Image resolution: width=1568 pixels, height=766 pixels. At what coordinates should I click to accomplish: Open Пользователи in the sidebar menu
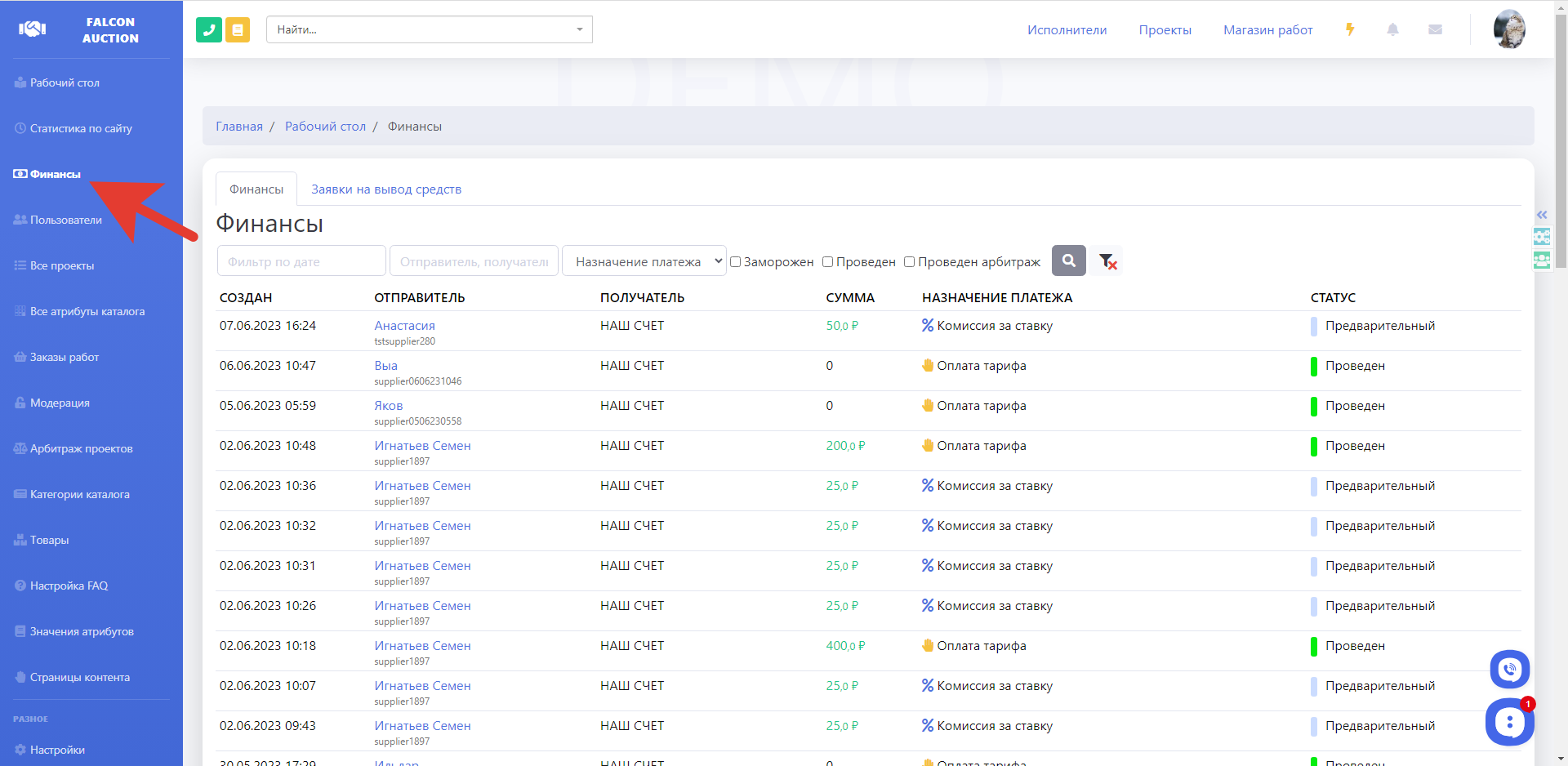tap(65, 220)
